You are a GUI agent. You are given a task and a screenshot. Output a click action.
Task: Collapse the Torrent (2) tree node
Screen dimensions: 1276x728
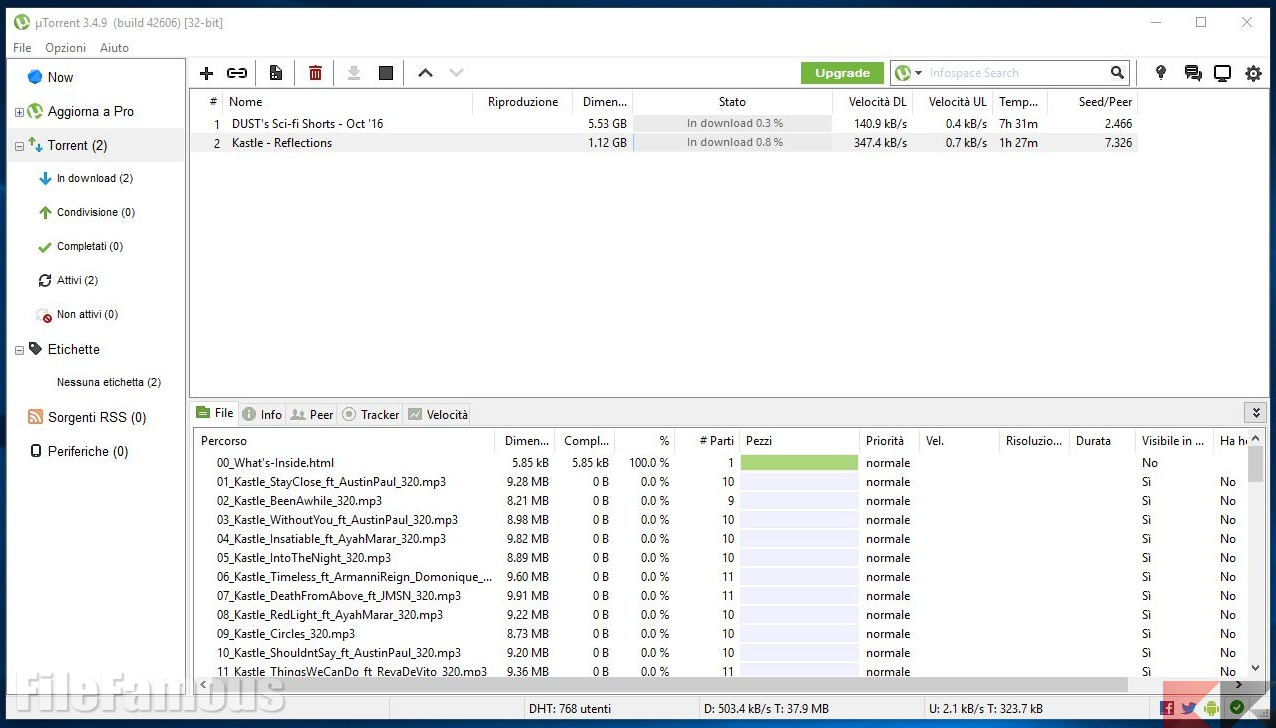[19, 146]
